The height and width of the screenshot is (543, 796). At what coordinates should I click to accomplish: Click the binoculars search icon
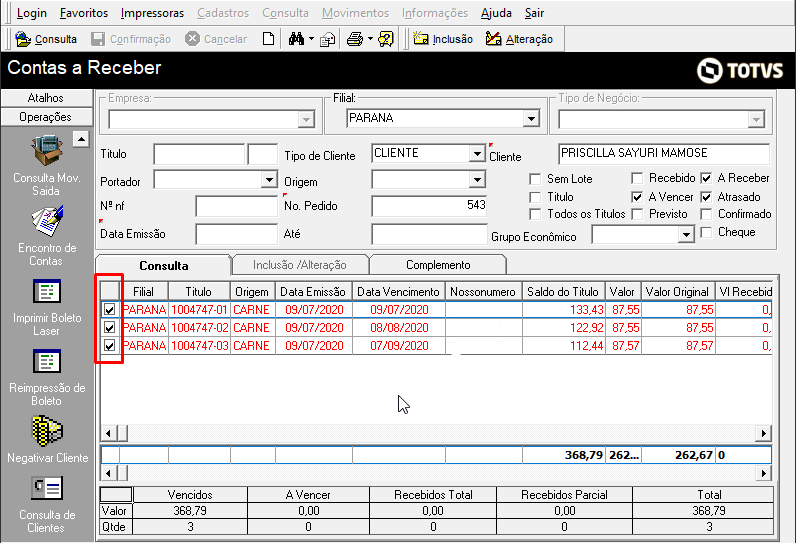coord(296,39)
